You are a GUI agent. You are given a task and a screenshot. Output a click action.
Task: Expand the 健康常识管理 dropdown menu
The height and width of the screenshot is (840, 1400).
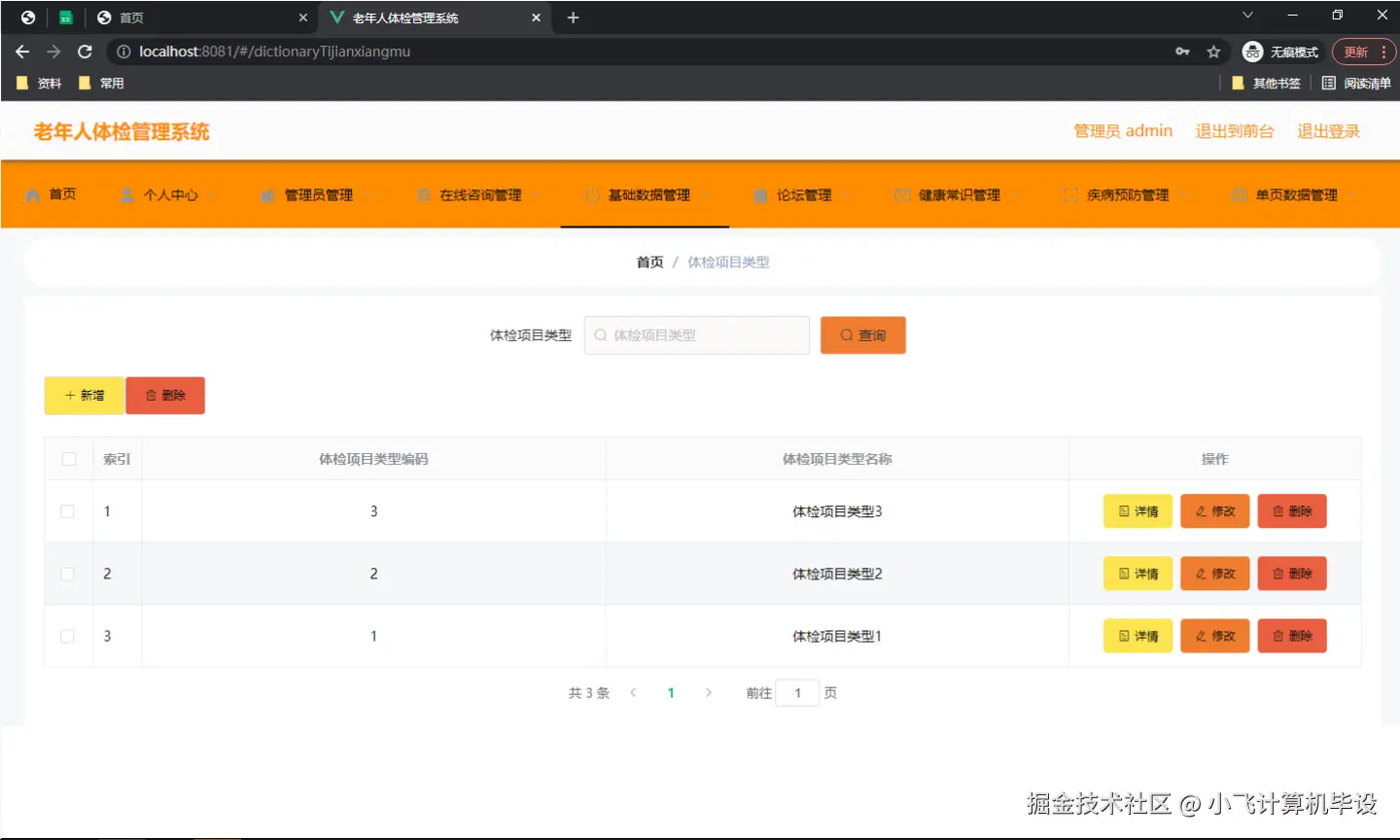pos(1016,194)
